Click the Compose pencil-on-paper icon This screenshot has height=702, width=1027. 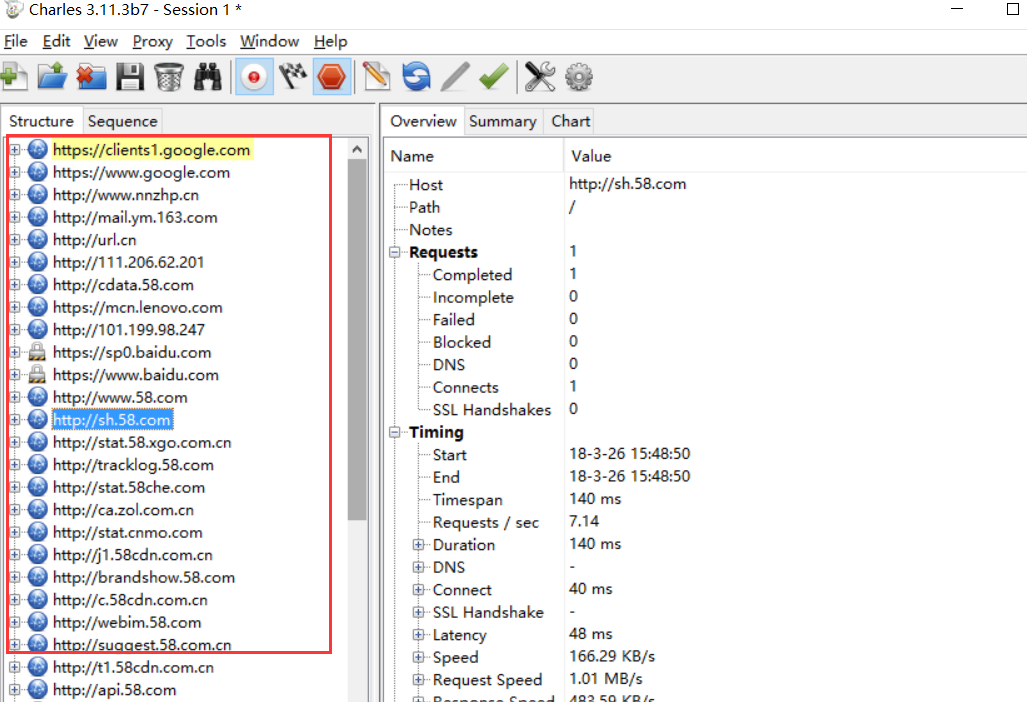(x=376, y=77)
